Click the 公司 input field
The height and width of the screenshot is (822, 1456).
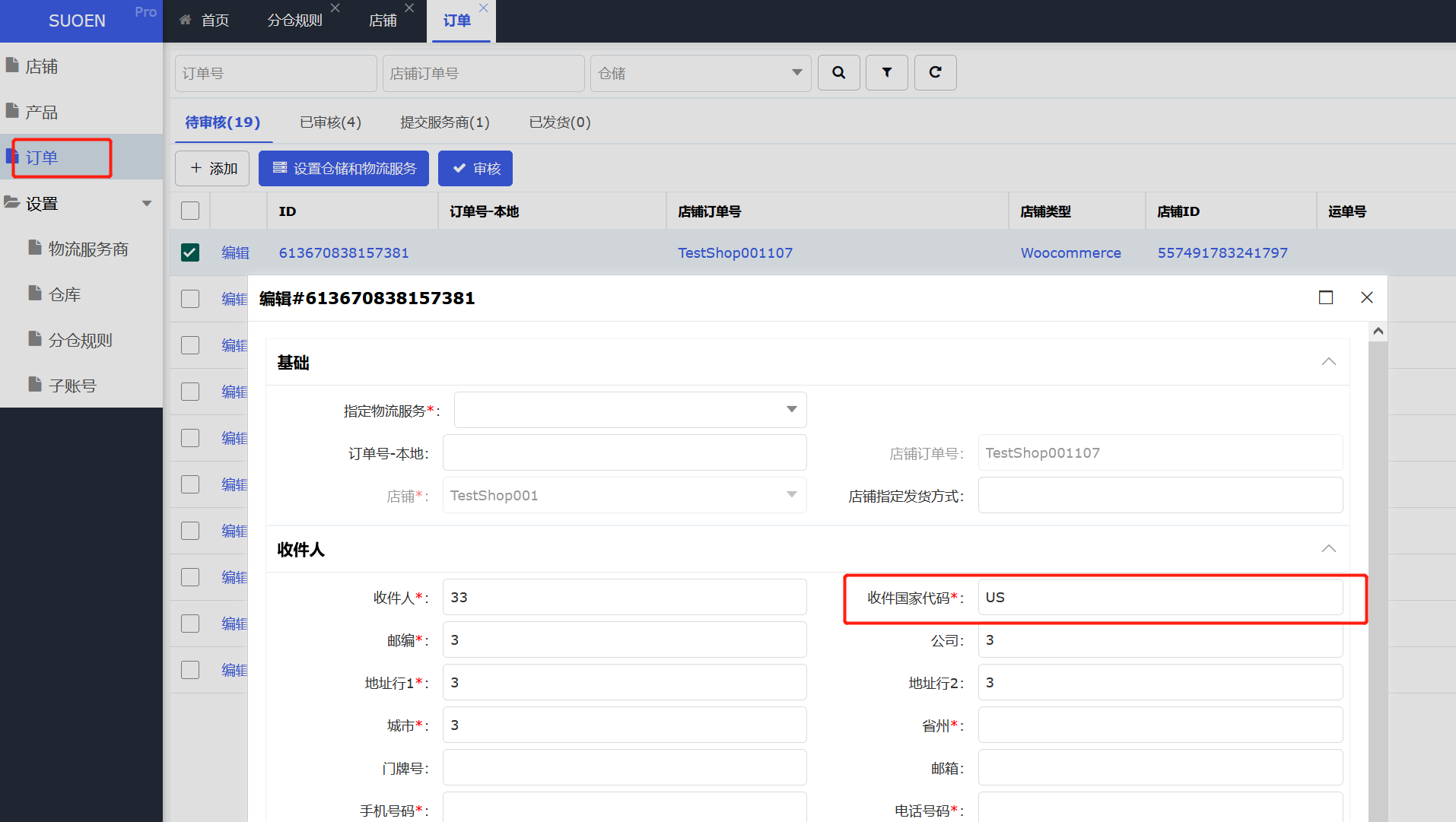tap(1160, 640)
